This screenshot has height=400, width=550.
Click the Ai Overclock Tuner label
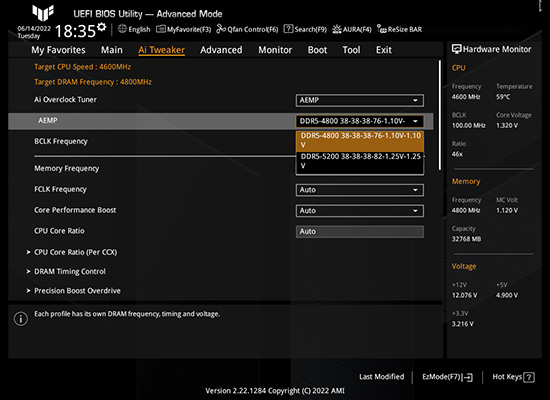point(65,100)
